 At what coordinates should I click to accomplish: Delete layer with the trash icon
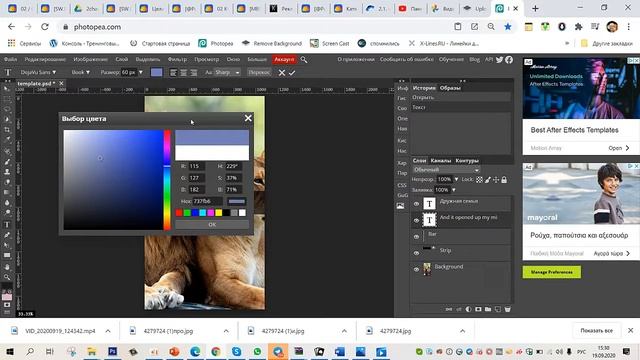click(507, 309)
